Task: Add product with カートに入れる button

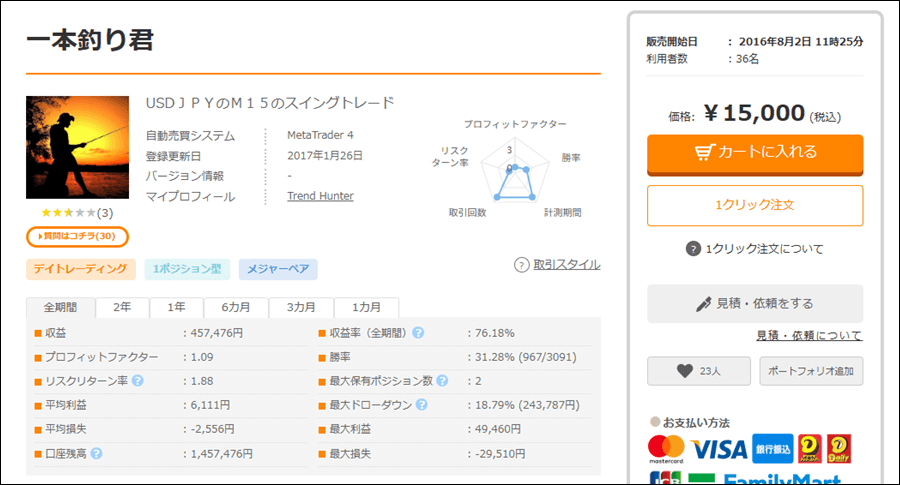Action: pyautogui.click(x=755, y=152)
